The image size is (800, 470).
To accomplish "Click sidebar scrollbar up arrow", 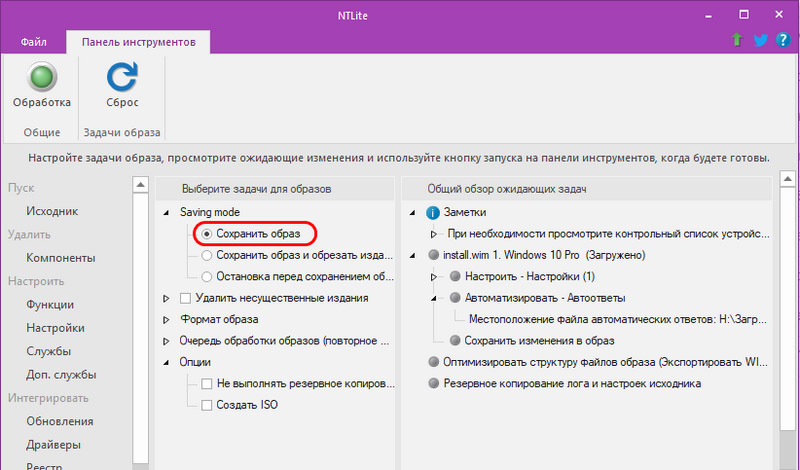I will 140,184.
